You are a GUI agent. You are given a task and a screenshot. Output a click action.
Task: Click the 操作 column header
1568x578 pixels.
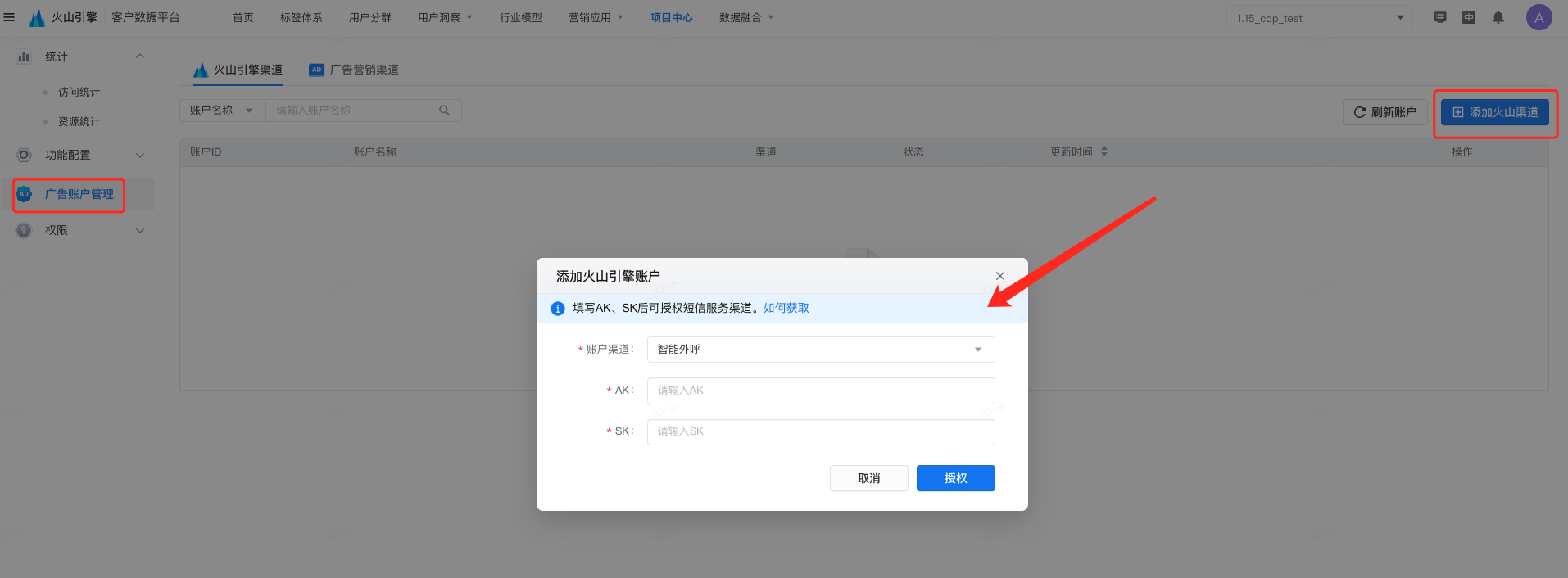1462,151
